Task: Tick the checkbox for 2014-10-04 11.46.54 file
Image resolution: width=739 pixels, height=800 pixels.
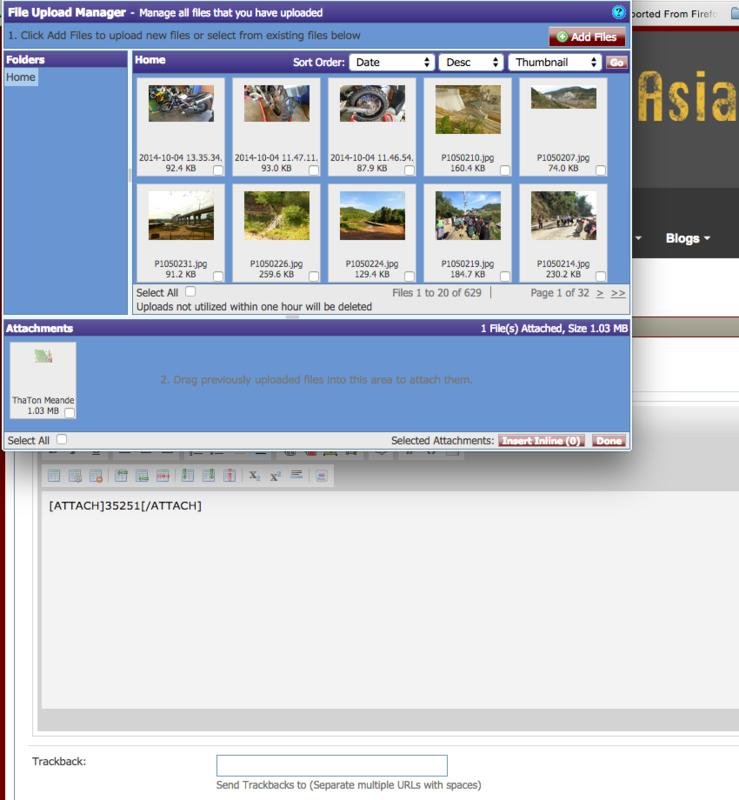Action: tap(409, 170)
